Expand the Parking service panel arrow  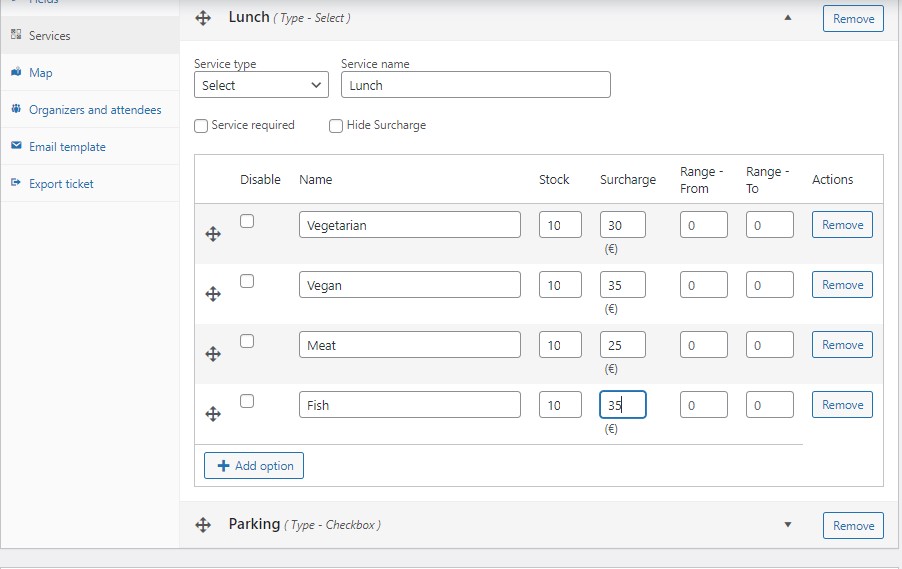point(787,525)
